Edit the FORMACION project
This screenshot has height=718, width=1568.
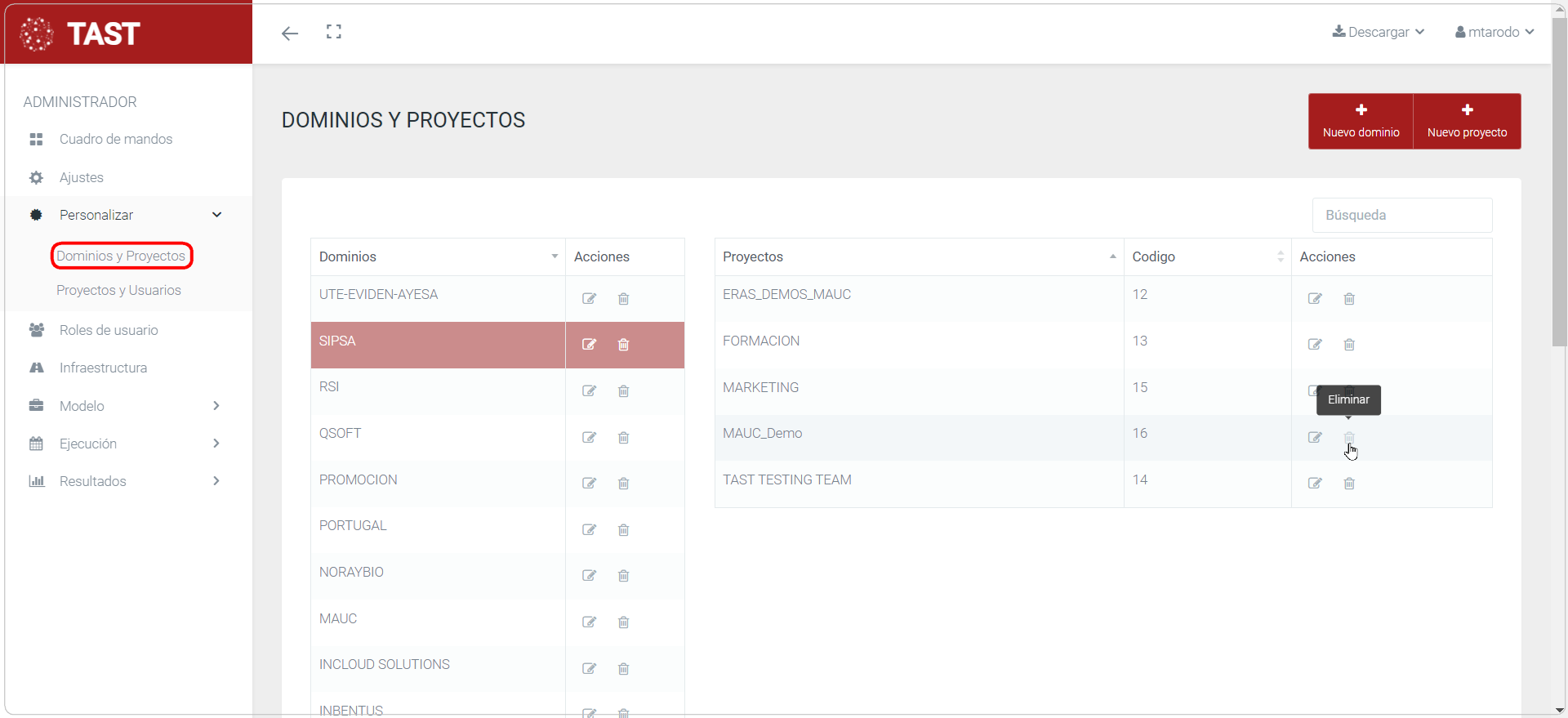[1315, 345]
